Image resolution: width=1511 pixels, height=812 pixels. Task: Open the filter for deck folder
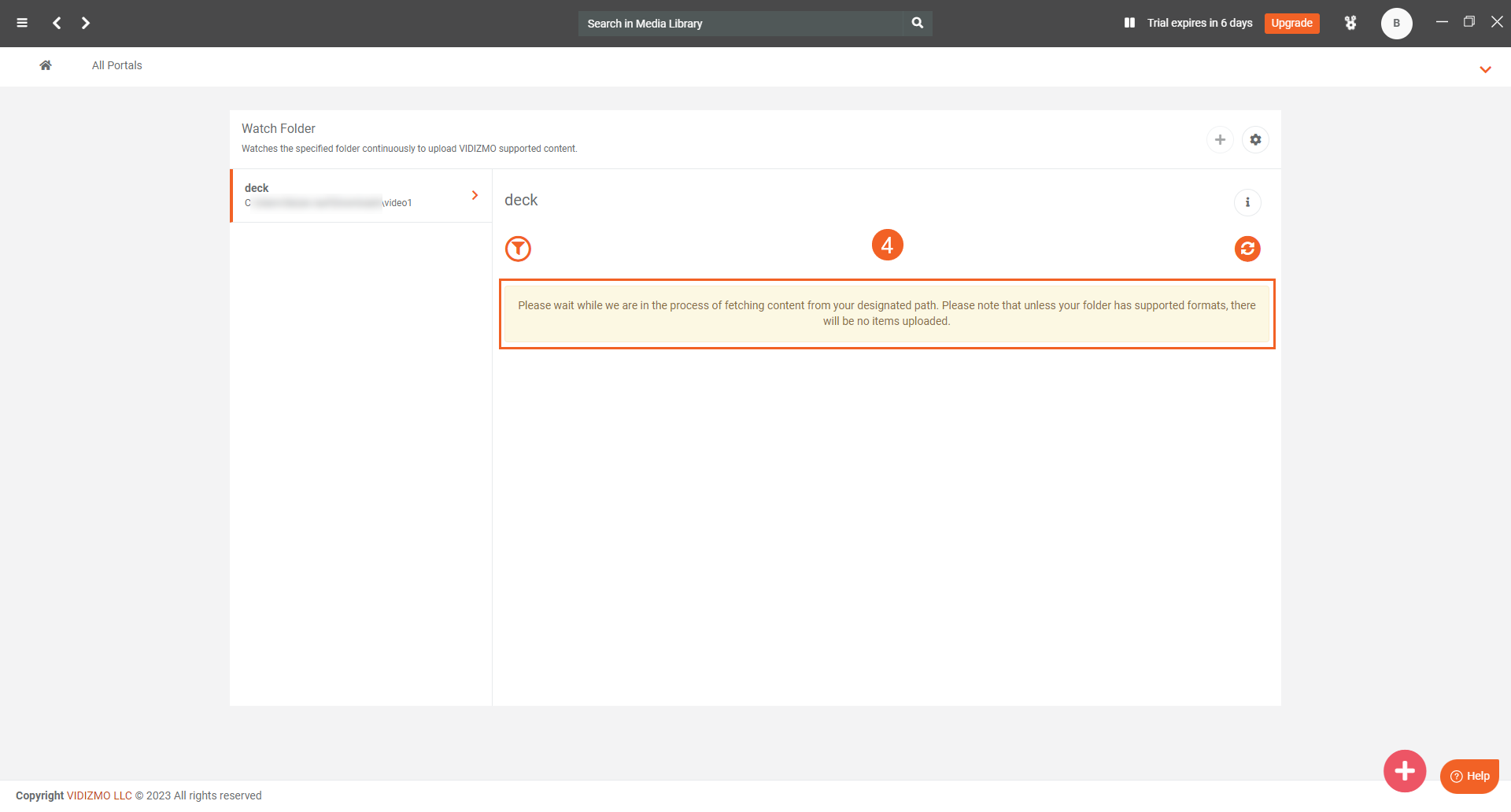tap(518, 249)
